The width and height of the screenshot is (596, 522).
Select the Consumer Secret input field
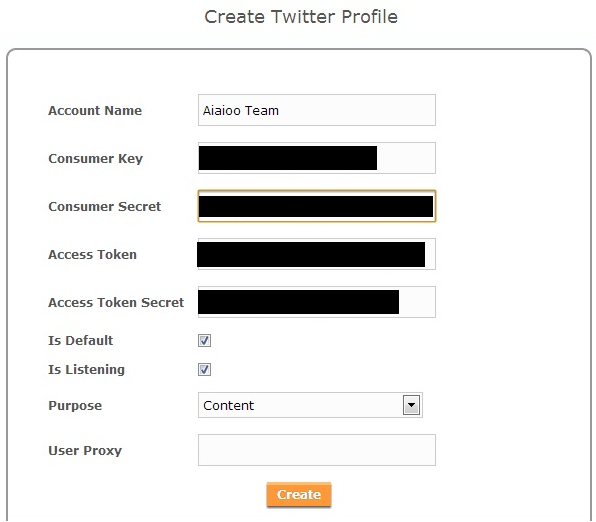[x=317, y=206]
